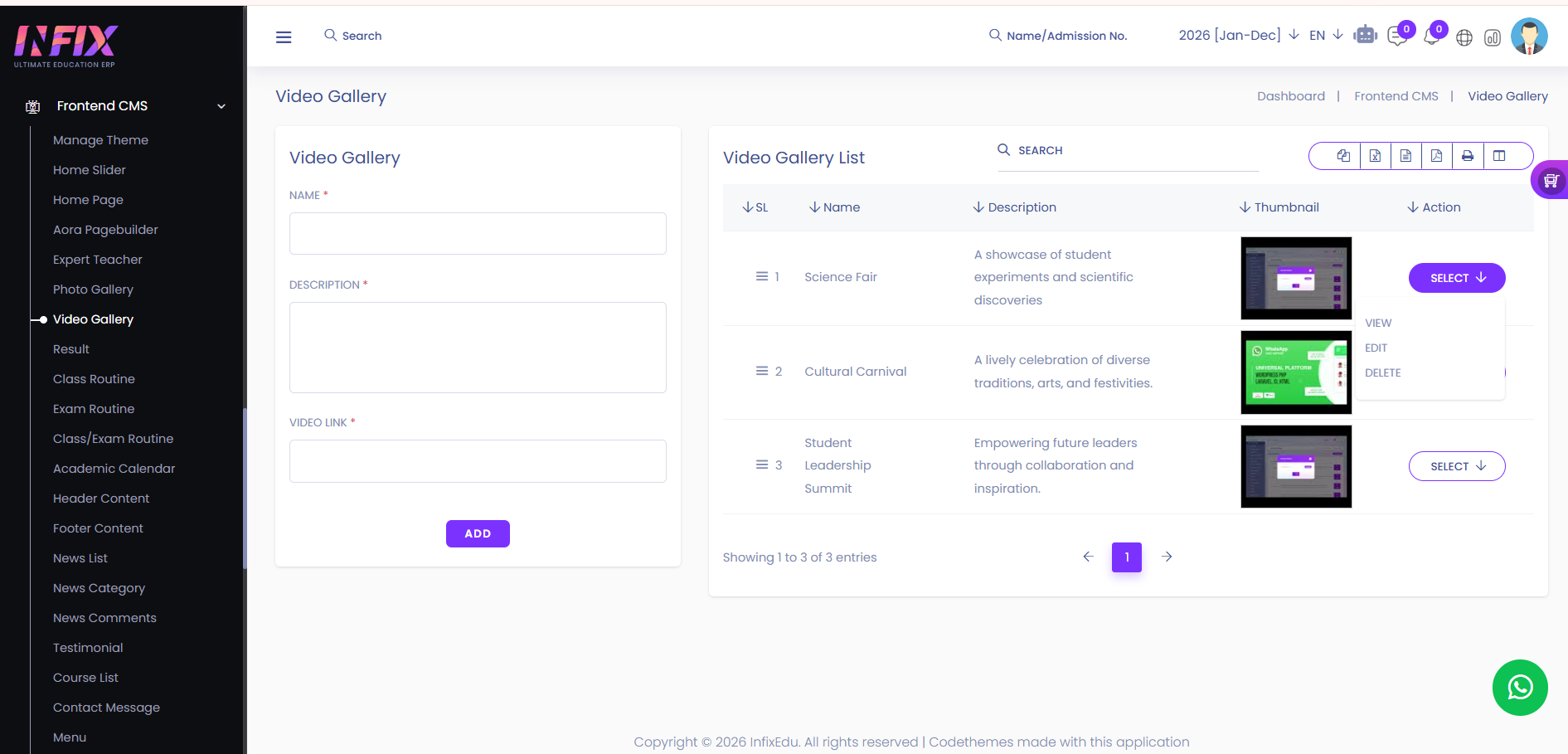The image size is (1568, 754).
Task: Toggle column visibility icon
Action: click(1499, 155)
